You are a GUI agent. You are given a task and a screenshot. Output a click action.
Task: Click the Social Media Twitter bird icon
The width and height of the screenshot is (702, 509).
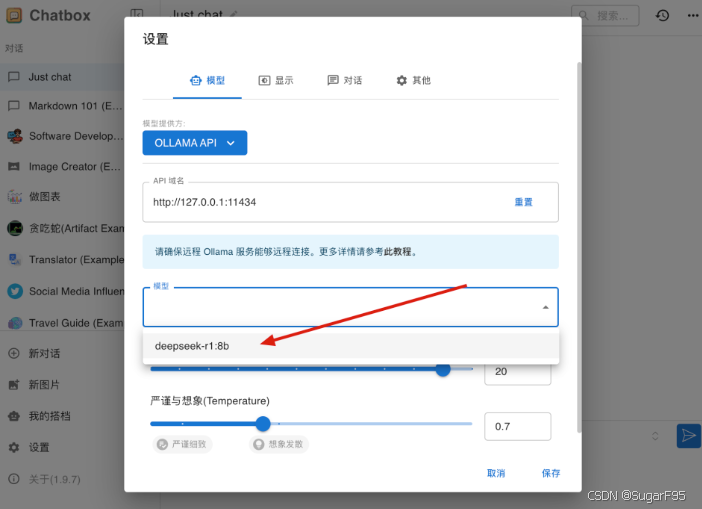pos(15,291)
